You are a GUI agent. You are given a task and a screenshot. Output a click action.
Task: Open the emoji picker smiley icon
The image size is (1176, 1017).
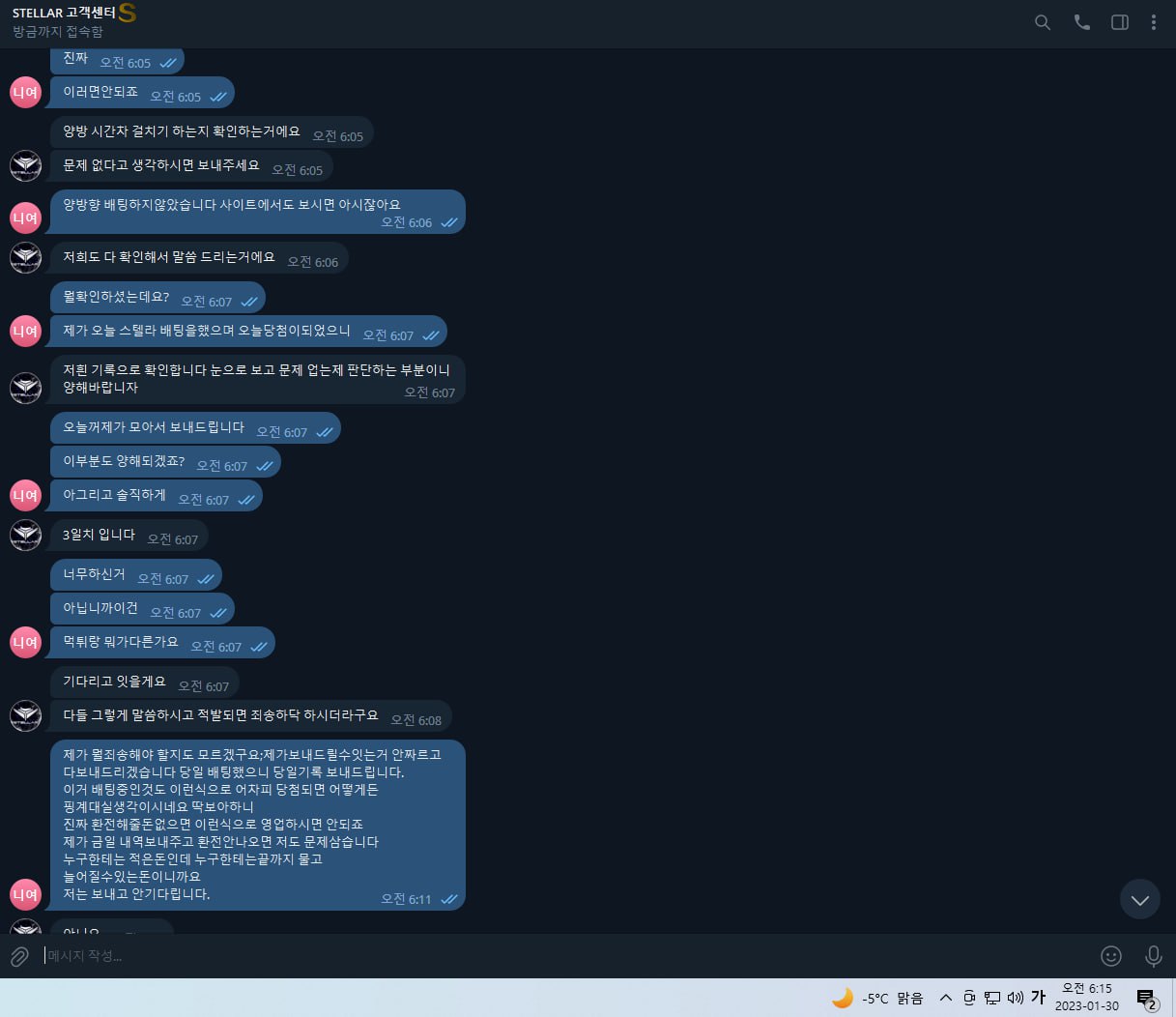1111,956
